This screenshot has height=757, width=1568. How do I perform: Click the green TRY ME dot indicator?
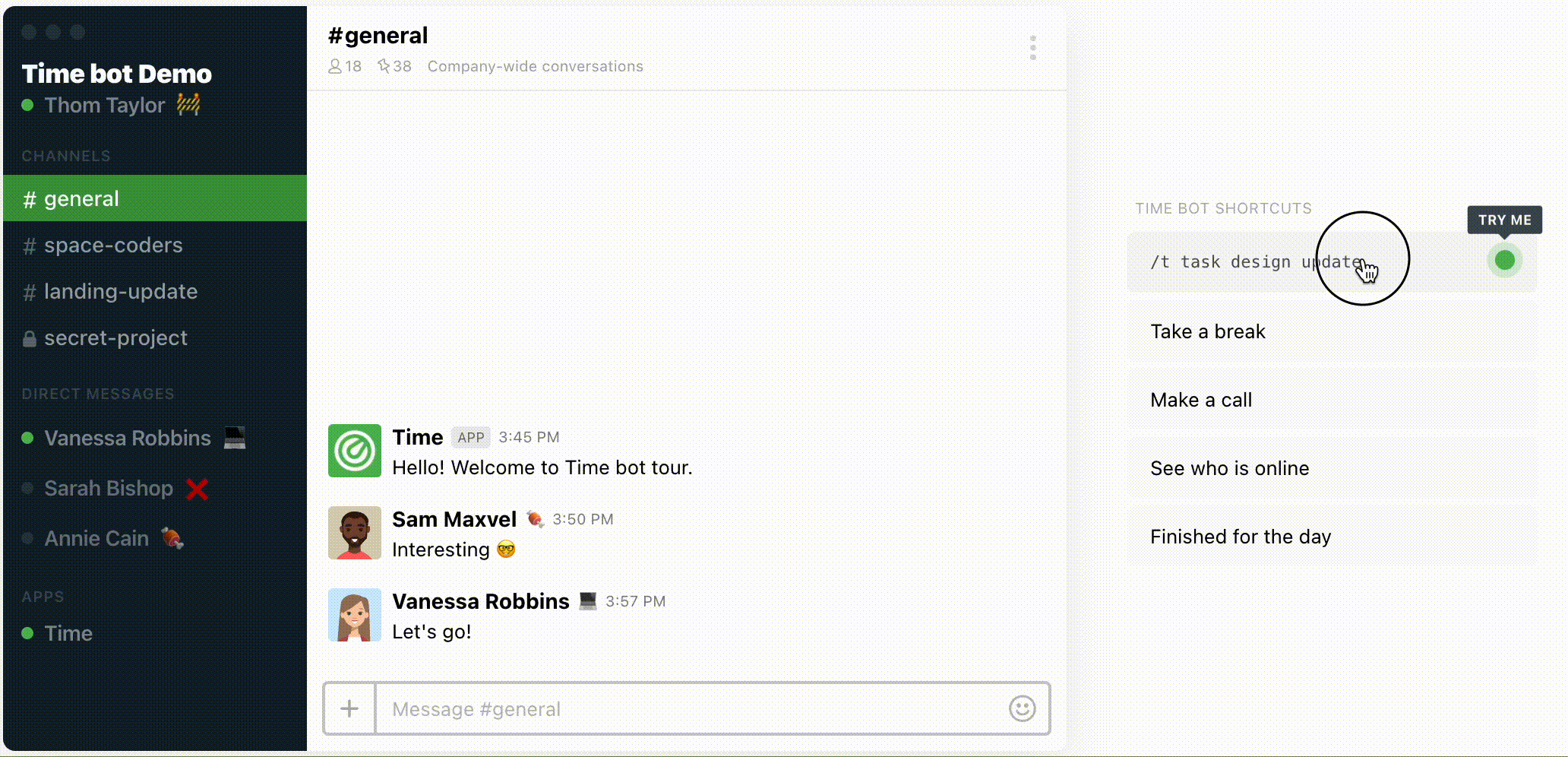pos(1505,261)
